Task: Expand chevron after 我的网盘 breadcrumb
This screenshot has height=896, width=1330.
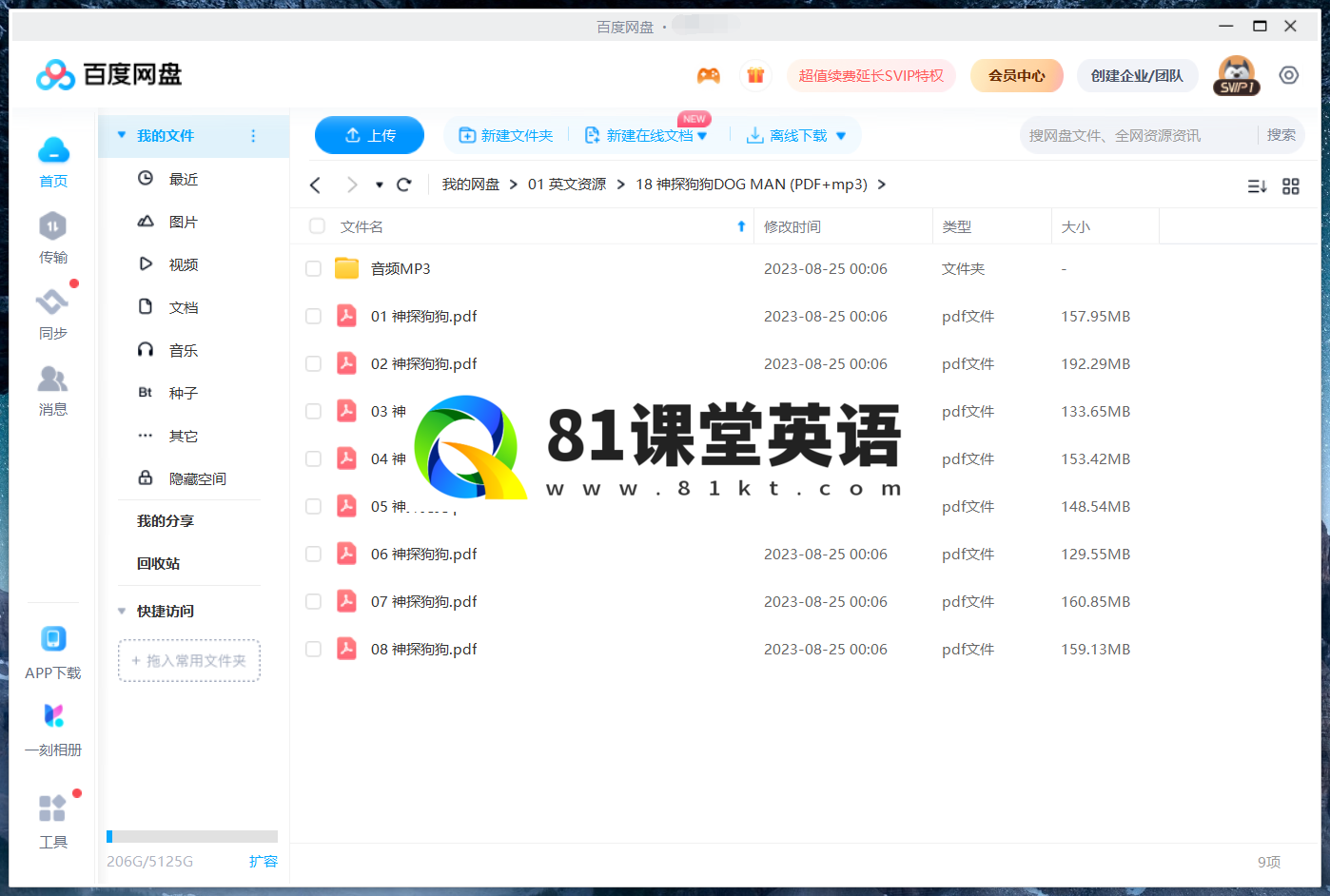Action: coord(514,185)
